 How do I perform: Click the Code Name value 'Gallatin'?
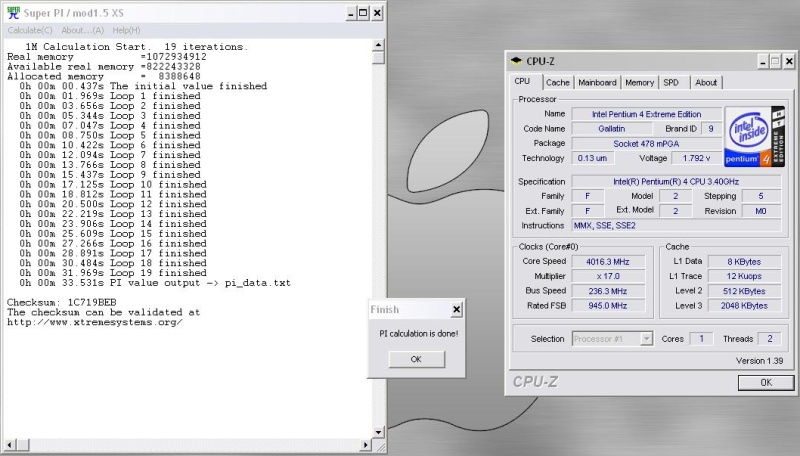[x=612, y=129]
